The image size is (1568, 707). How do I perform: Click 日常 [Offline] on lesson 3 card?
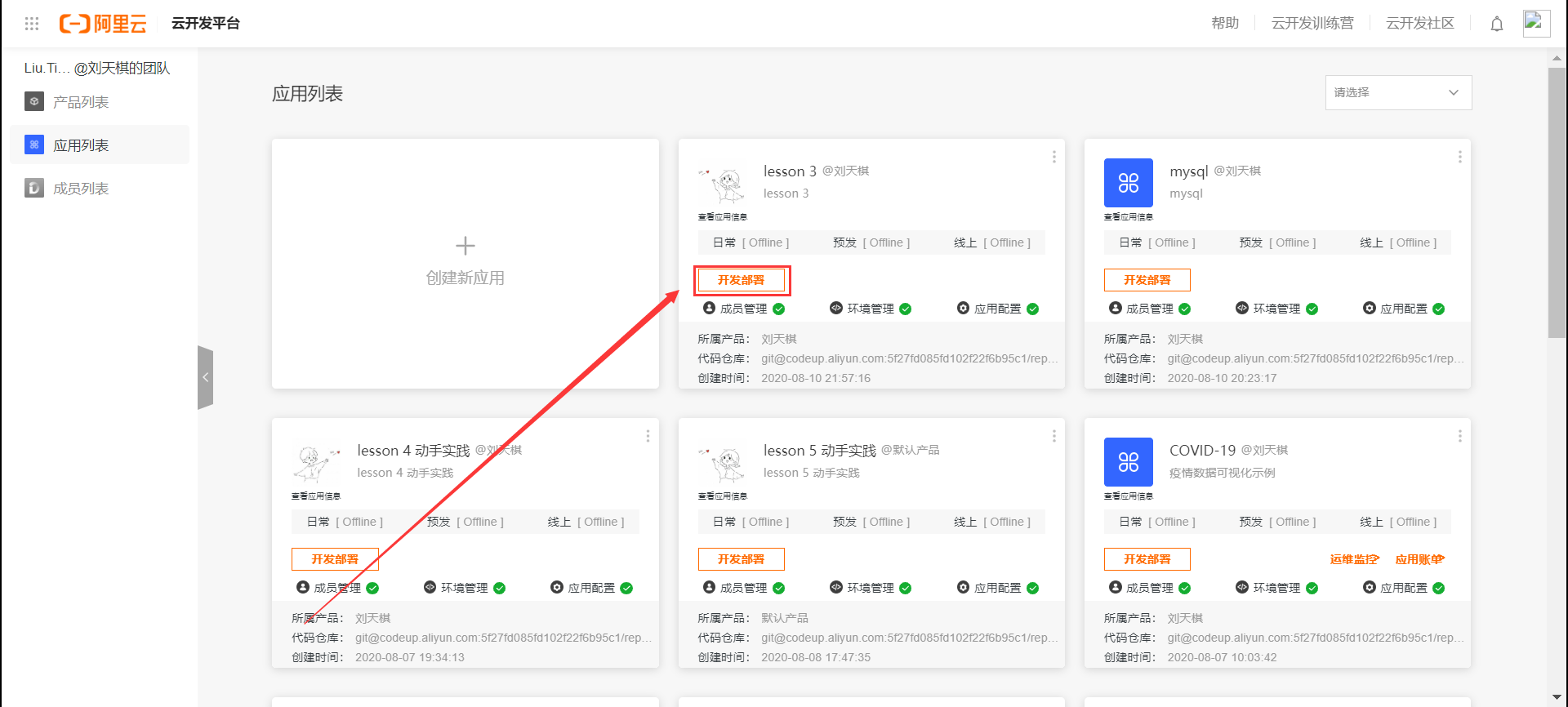tap(751, 242)
